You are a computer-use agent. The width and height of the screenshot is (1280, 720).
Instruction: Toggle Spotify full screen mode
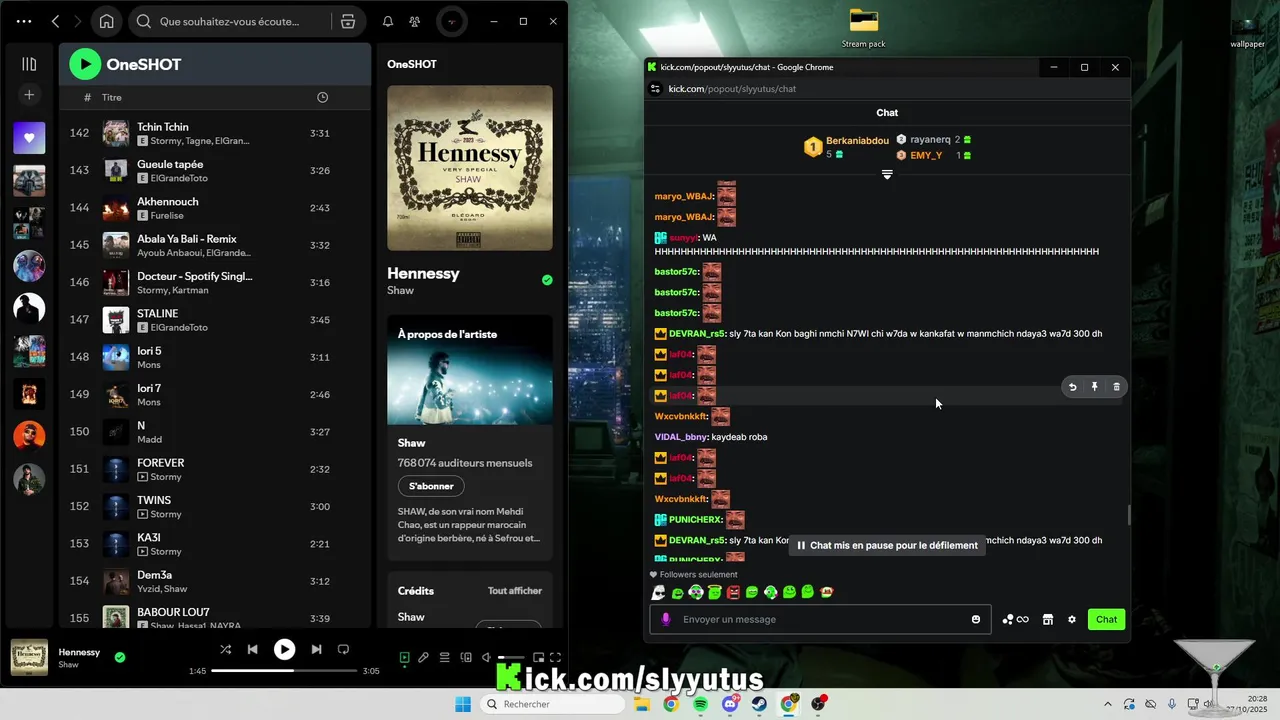556,657
